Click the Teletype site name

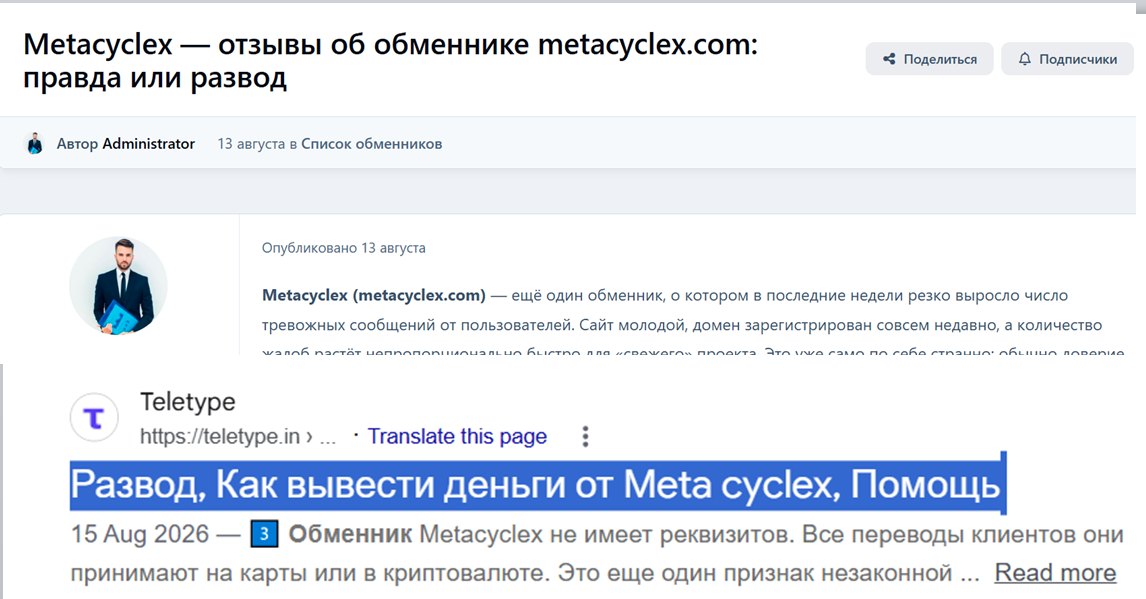pyautogui.click(x=188, y=402)
